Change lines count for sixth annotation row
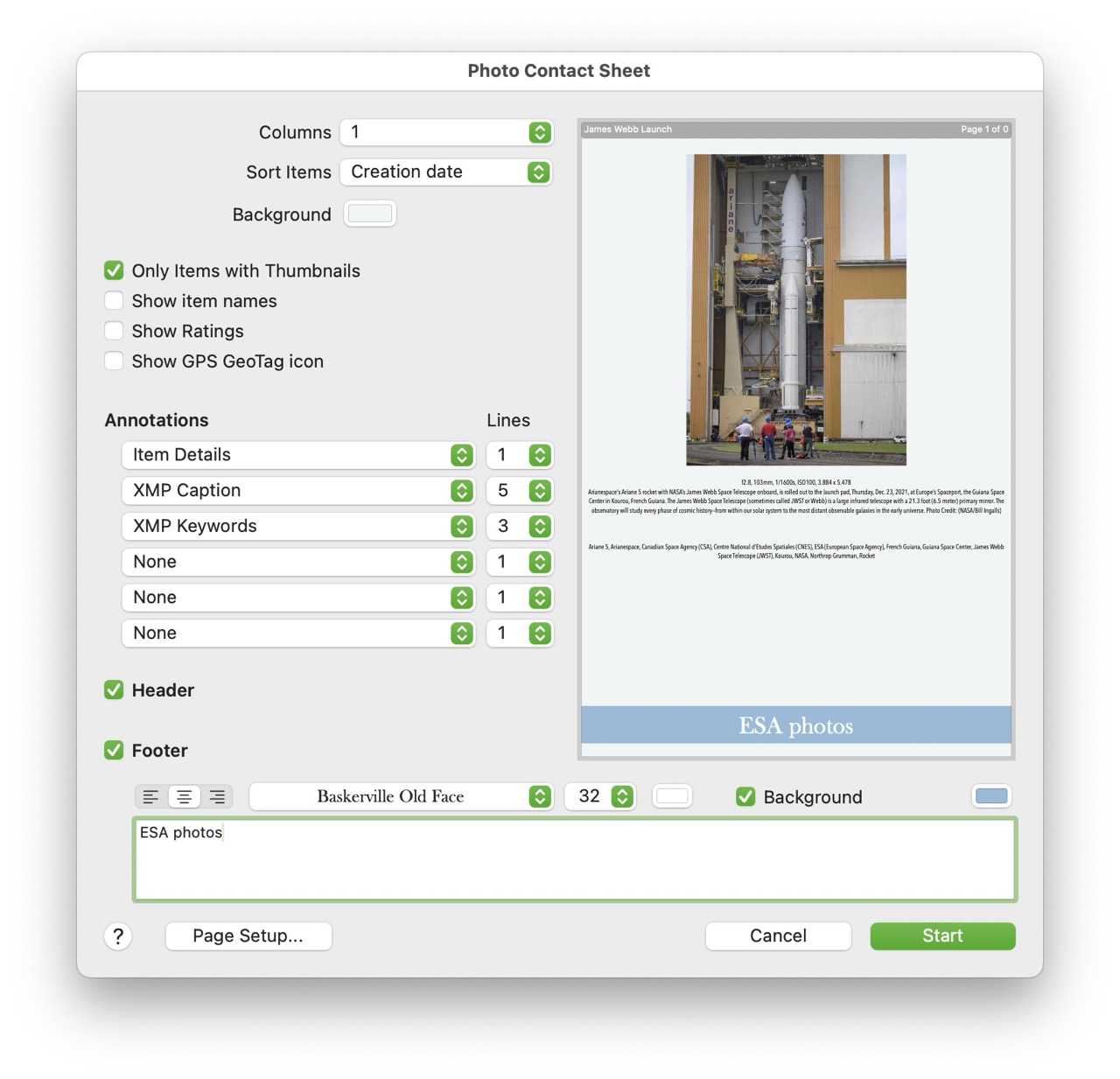 [520, 633]
